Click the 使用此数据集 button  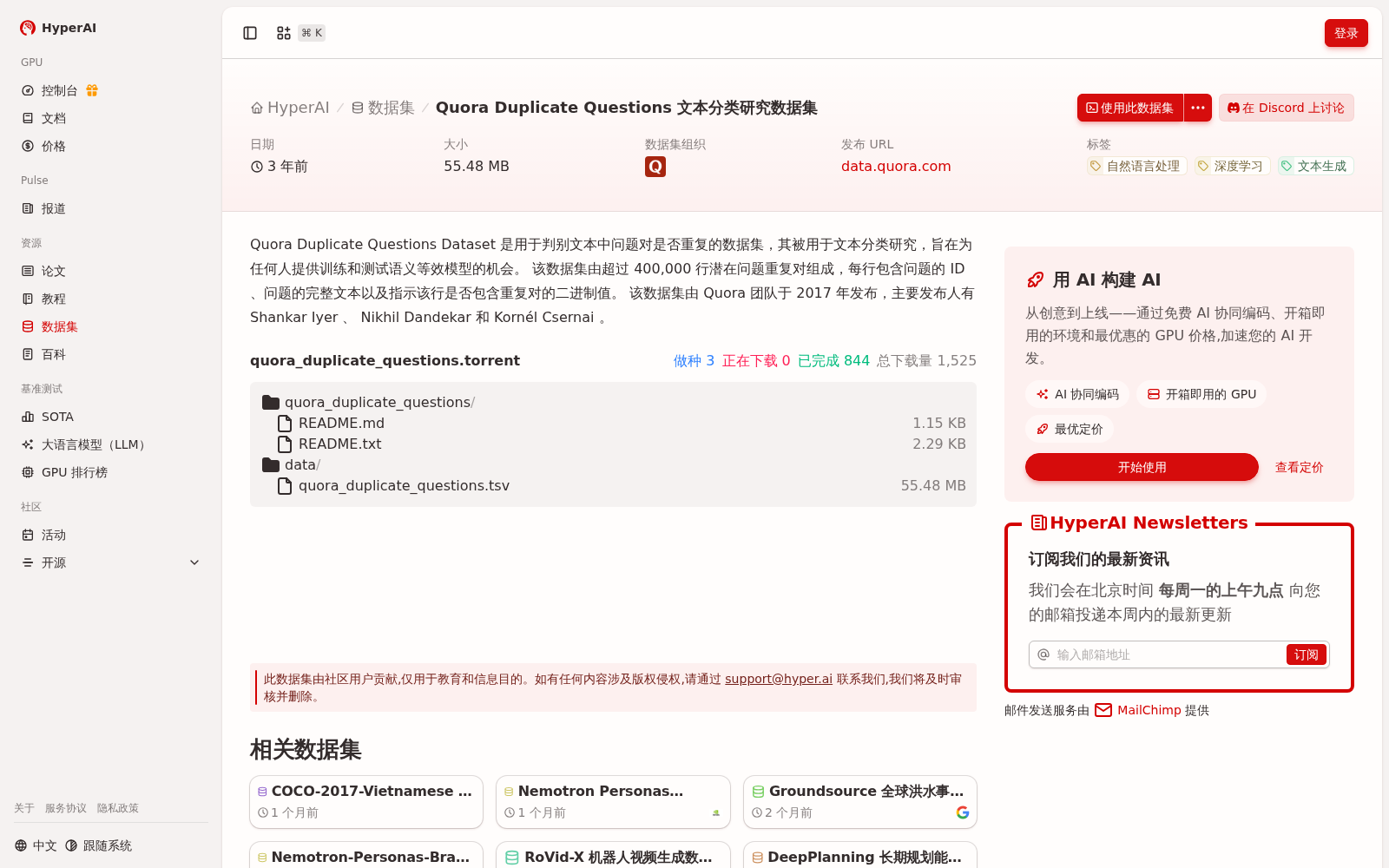tap(1130, 108)
